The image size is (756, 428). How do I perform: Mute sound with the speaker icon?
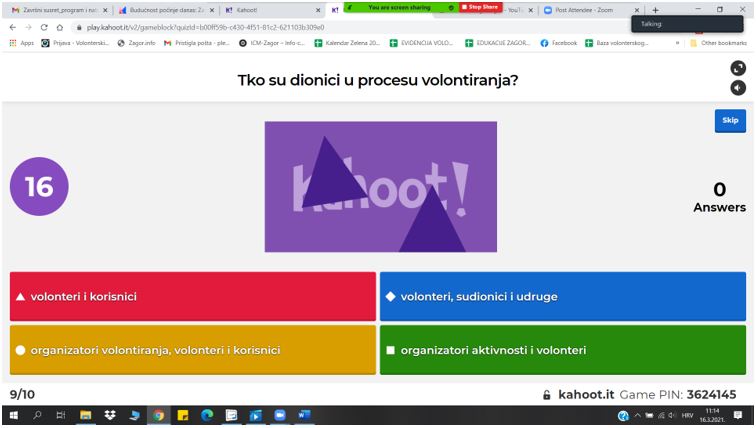(x=738, y=88)
